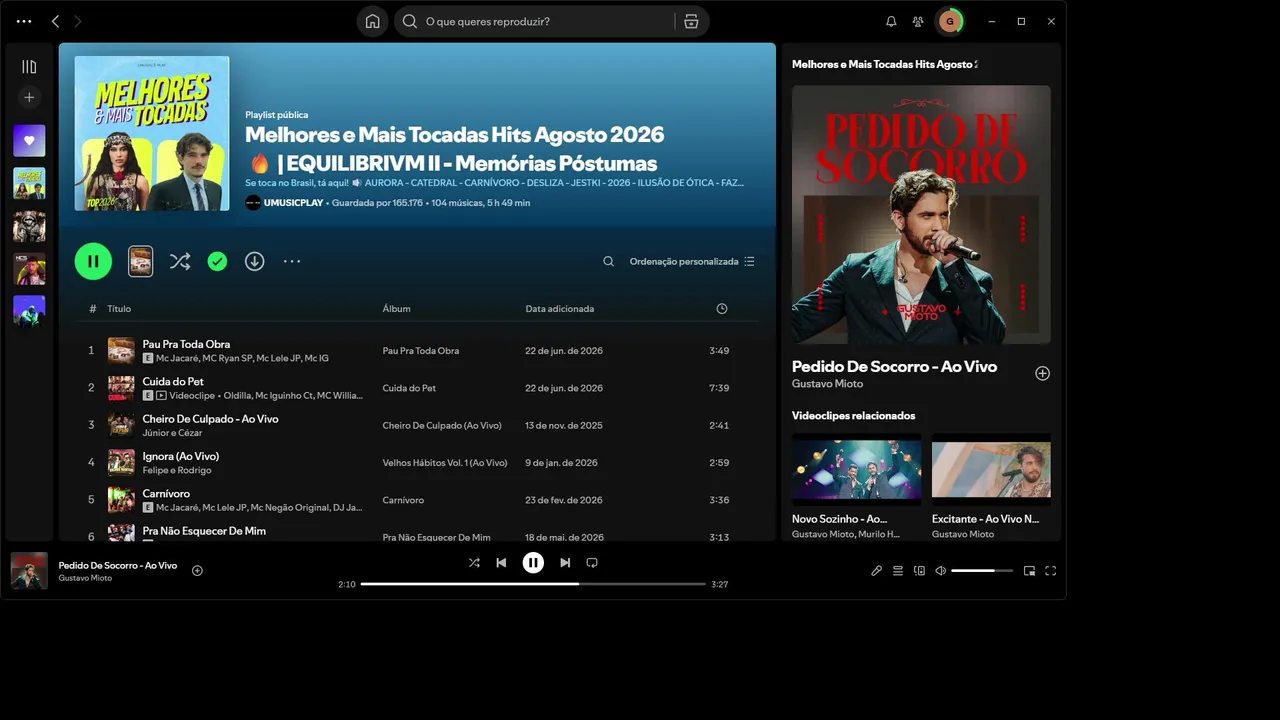Sort by the Título column header
The width and height of the screenshot is (1280, 720).
[x=119, y=309]
